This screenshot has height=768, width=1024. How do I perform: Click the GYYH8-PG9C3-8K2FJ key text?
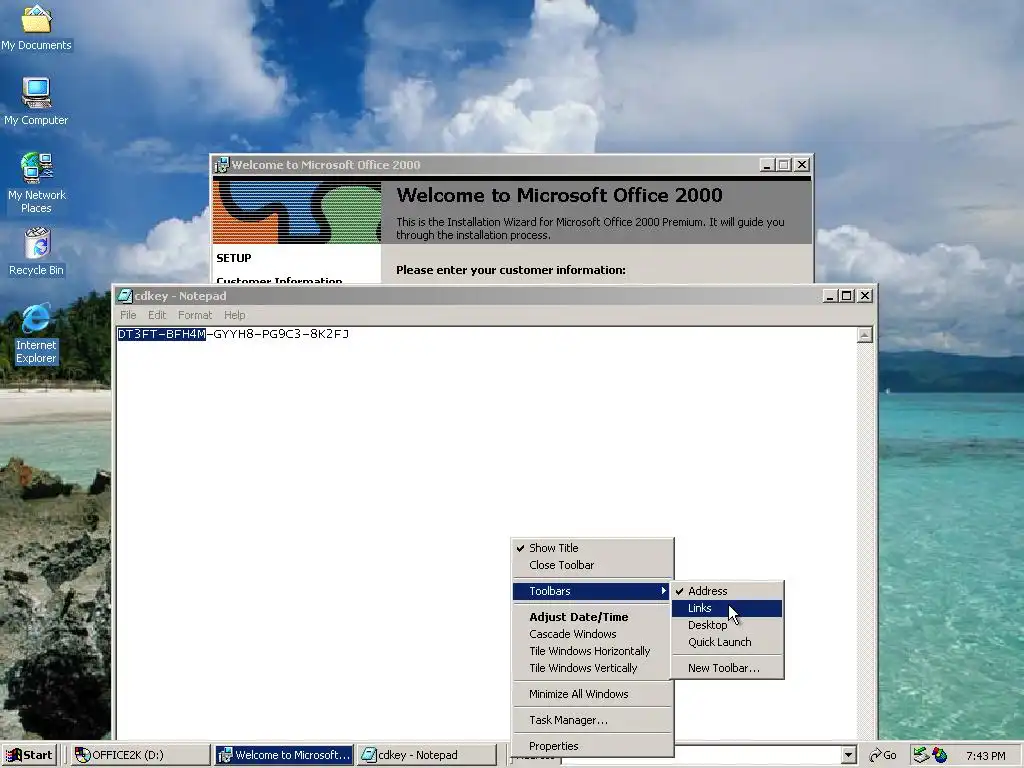(281, 334)
